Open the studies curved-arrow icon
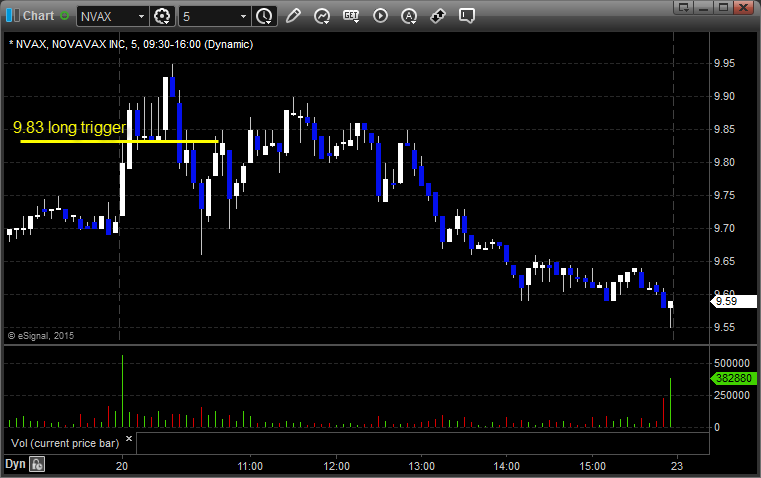This screenshot has height=478, width=761. (322, 16)
